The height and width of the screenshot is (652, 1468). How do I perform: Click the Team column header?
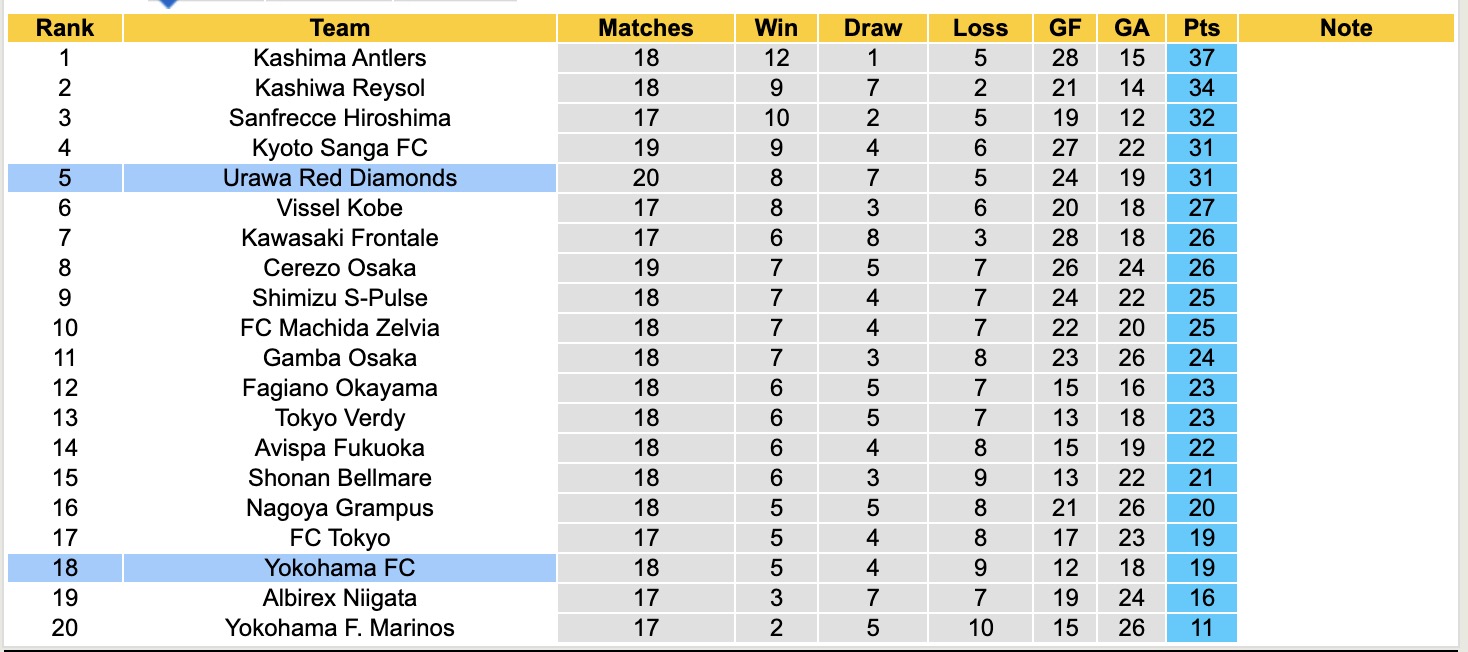click(x=340, y=28)
